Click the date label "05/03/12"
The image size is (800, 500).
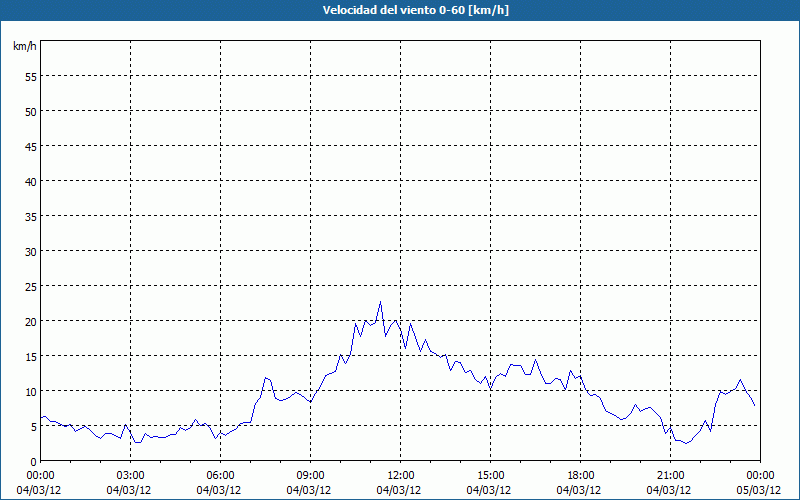(x=759, y=490)
